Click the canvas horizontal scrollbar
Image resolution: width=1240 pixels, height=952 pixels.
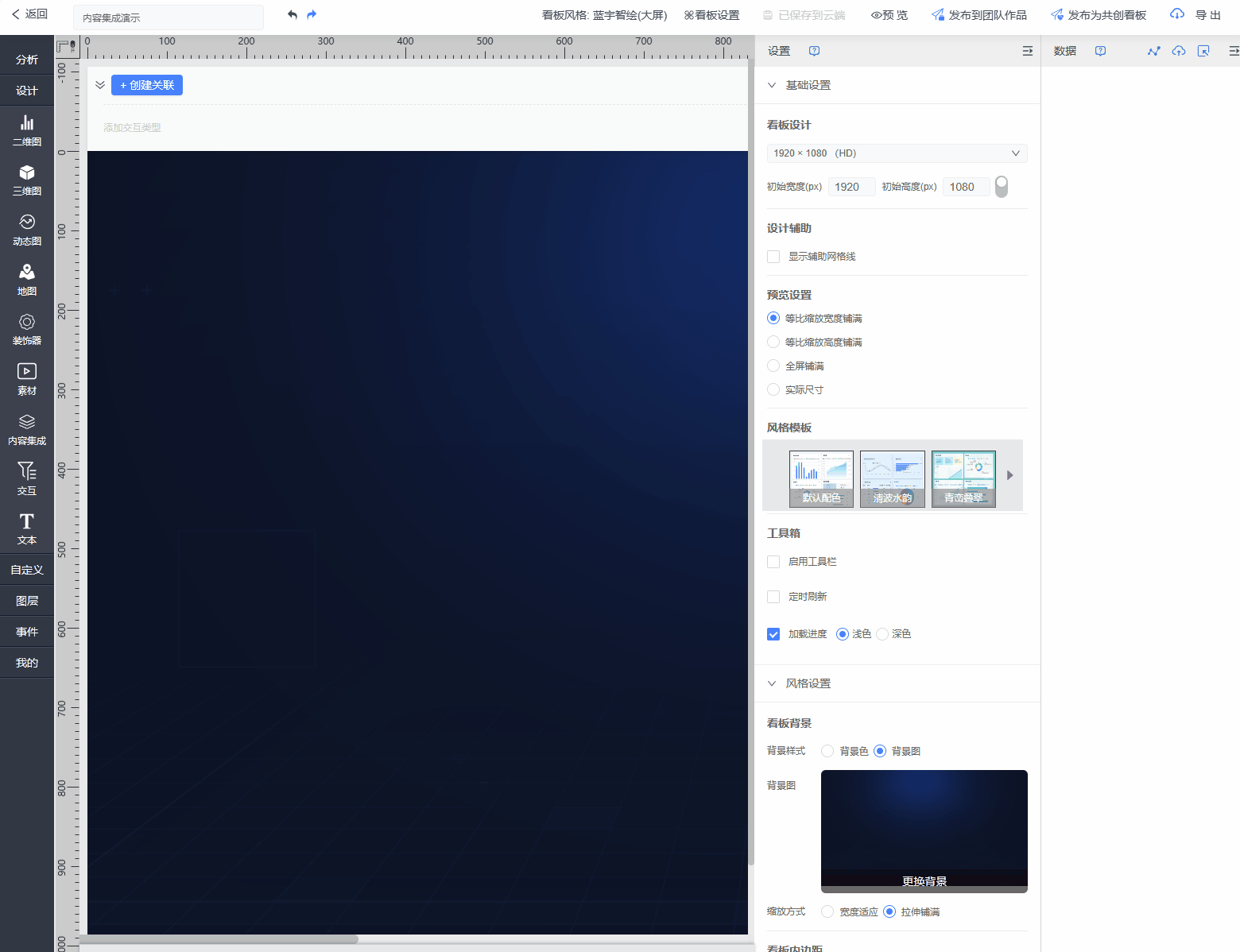tap(223, 939)
